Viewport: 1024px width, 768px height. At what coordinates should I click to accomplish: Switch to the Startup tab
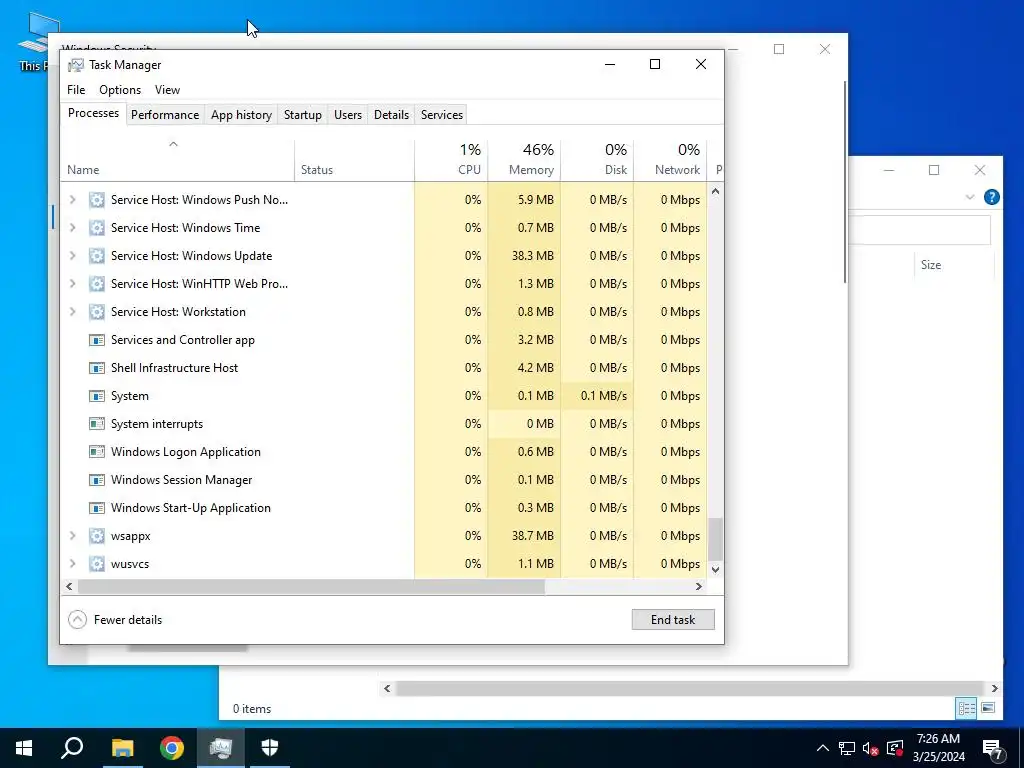pyautogui.click(x=302, y=115)
